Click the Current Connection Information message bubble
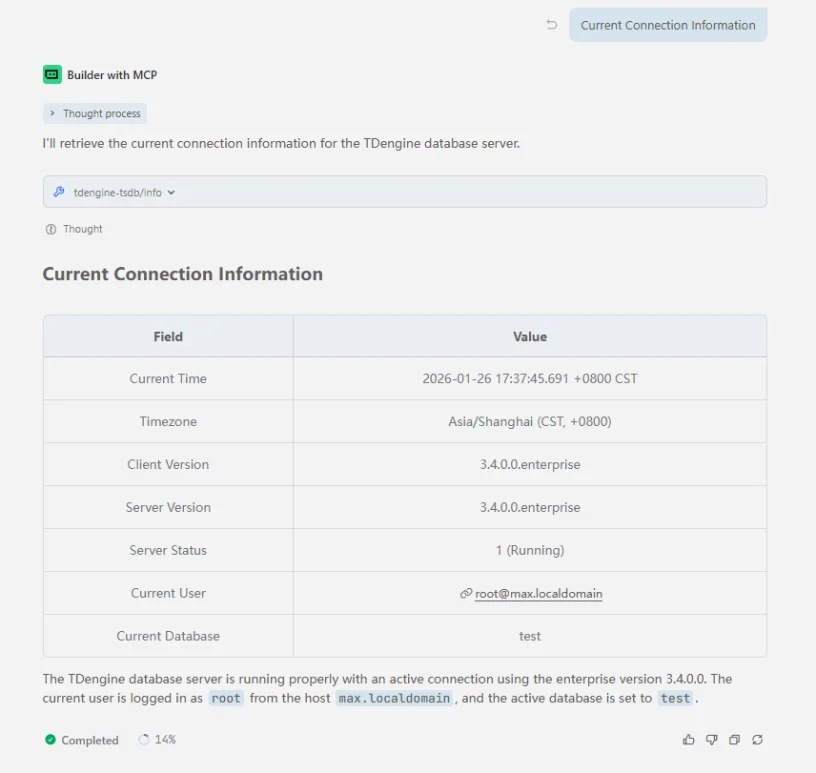The height and width of the screenshot is (773, 816). click(x=667, y=25)
